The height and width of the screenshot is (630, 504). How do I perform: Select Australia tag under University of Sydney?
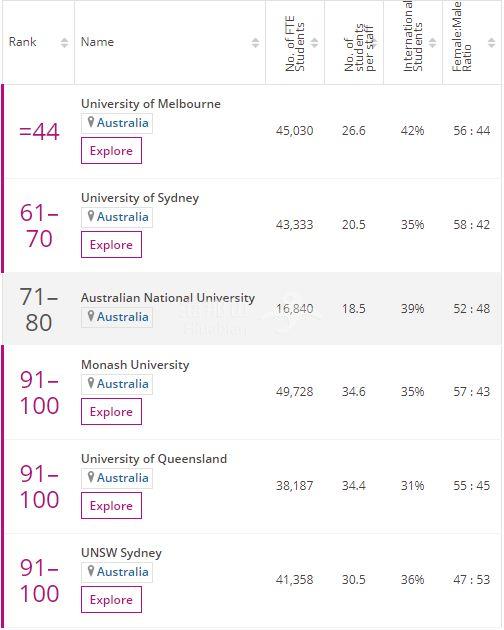[117, 217]
